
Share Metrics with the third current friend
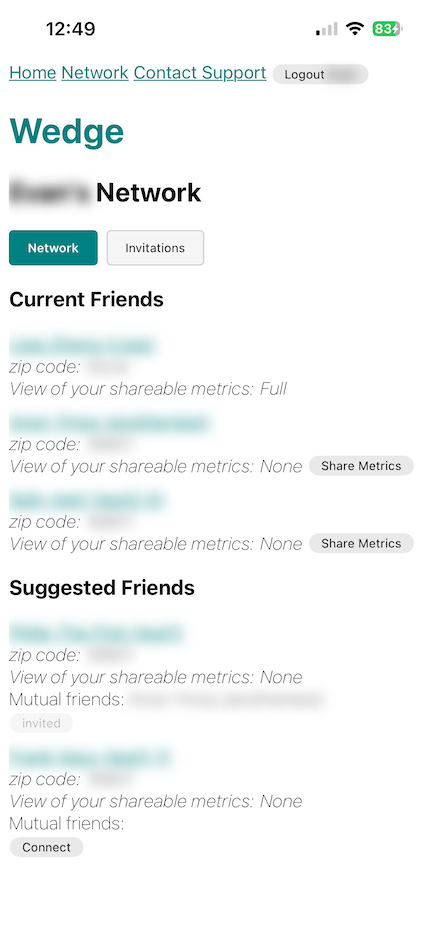click(x=361, y=543)
